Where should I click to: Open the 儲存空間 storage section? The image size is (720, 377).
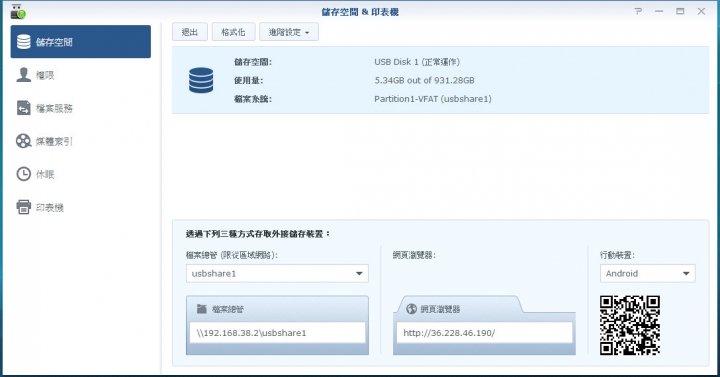coord(80,42)
